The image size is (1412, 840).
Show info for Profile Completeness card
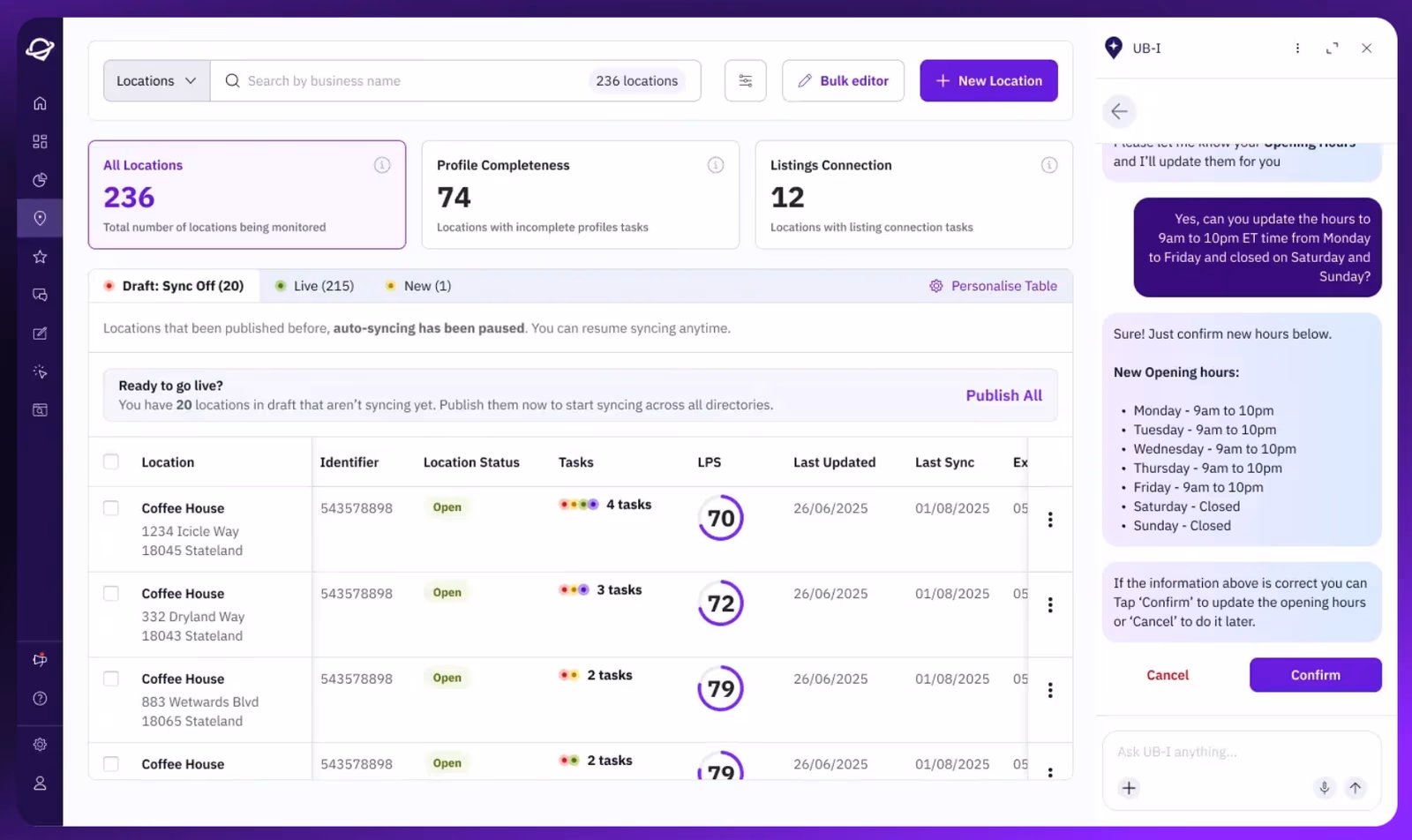click(x=716, y=165)
